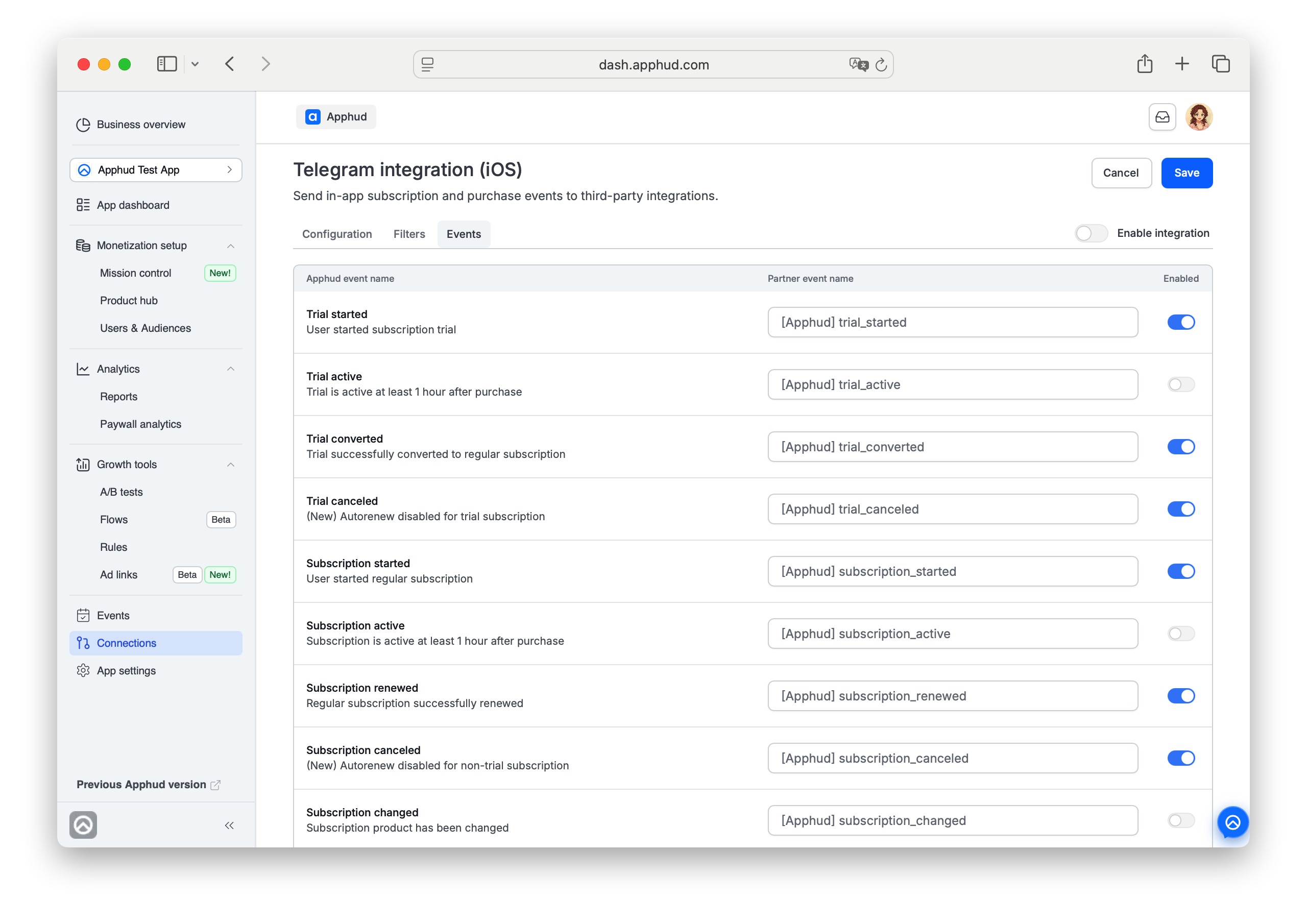Go back with Safari back arrow
Image resolution: width=1307 pixels, height=924 pixels.
pos(230,64)
